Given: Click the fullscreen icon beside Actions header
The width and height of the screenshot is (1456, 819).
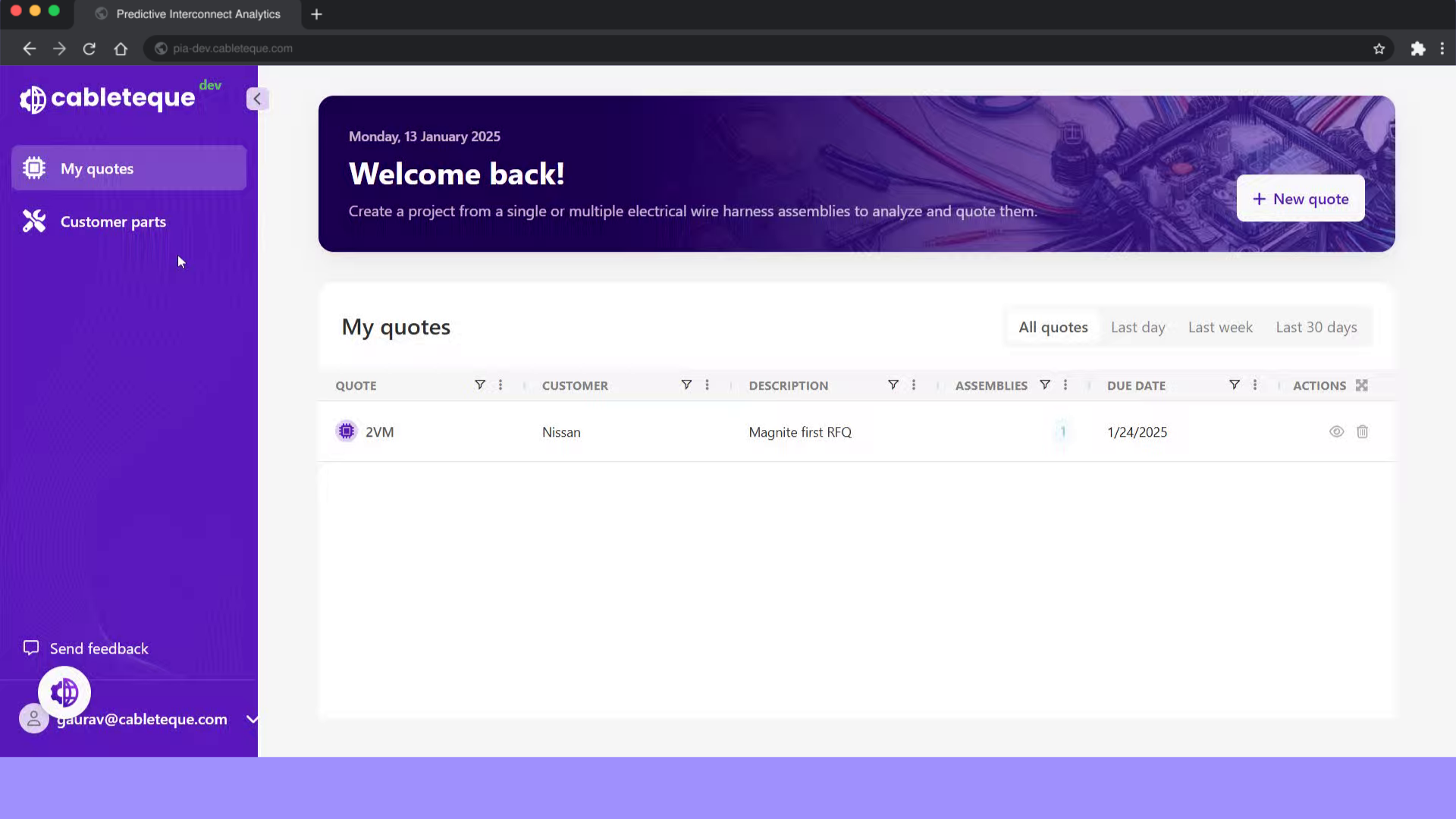Looking at the screenshot, I should 1361,385.
